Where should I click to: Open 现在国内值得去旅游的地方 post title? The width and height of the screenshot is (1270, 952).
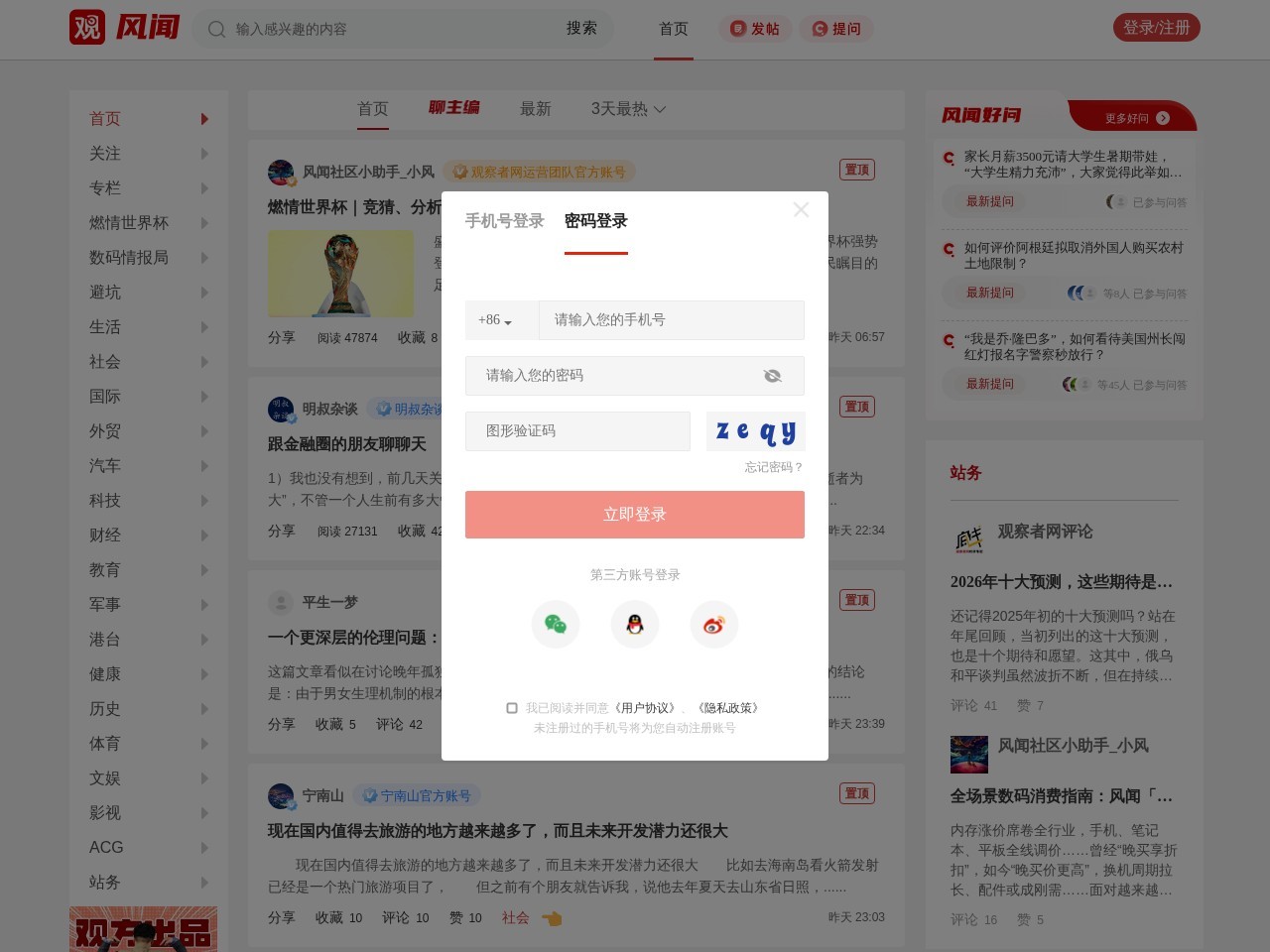[498, 831]
